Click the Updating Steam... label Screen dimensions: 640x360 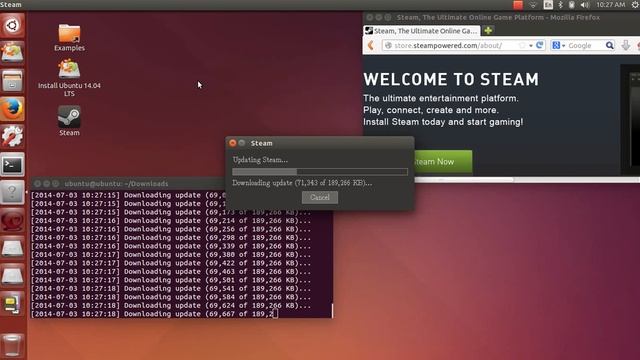pos(260,160)
